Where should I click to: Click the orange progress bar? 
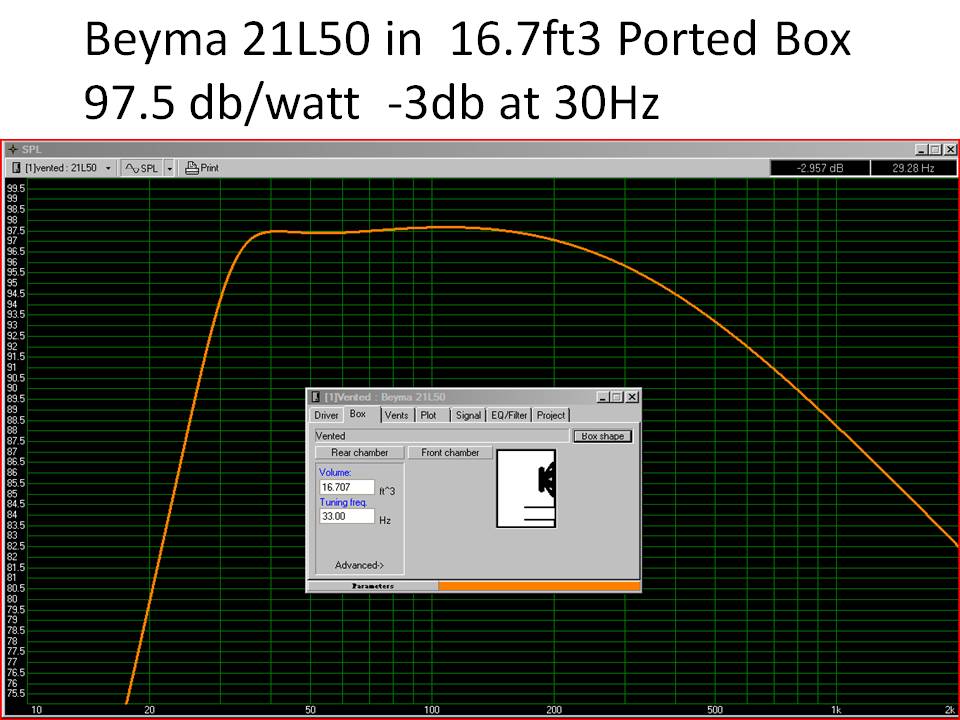click(x=539, y=586)
